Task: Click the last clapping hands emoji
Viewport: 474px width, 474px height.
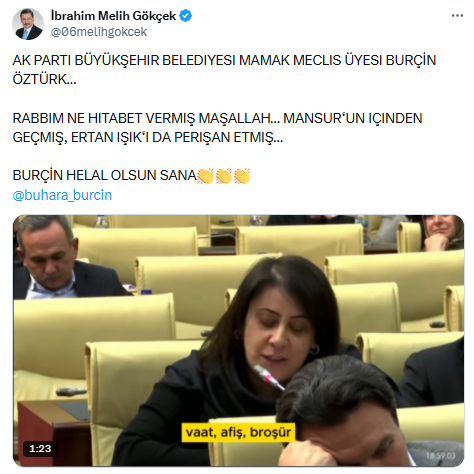Action: (x=242, y=176)
